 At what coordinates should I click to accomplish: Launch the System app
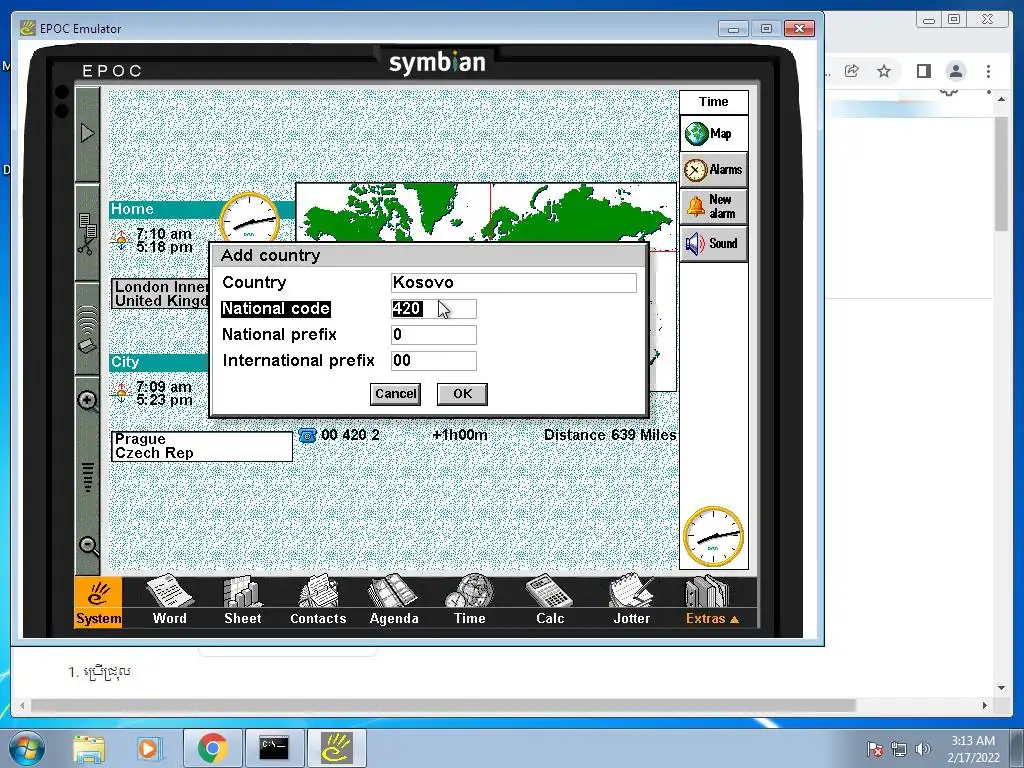(98, 601)
